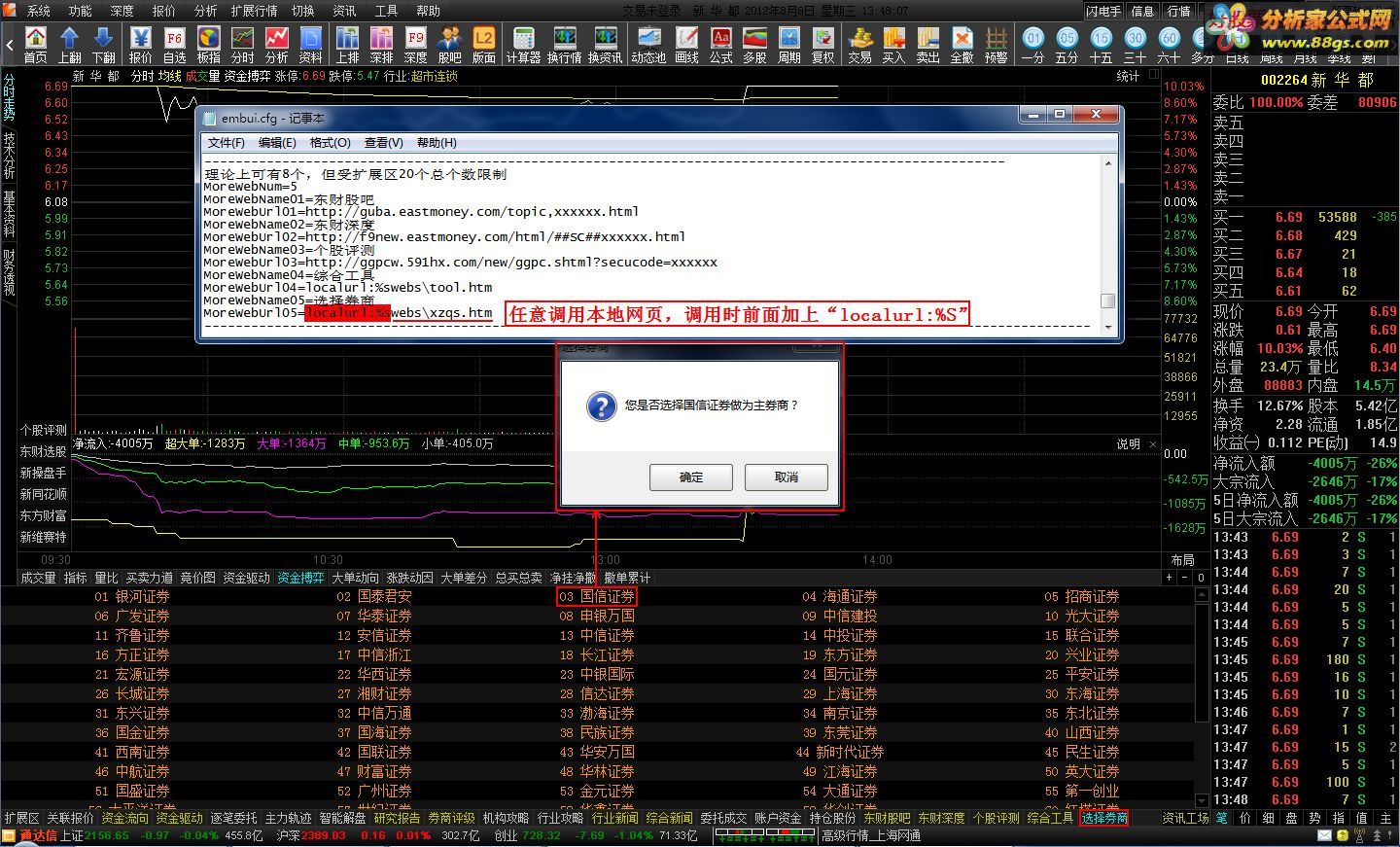The height and width of the screenshot is (847, 1400).
Task: Click the 买入 buy icon
Action: (893, 45)
